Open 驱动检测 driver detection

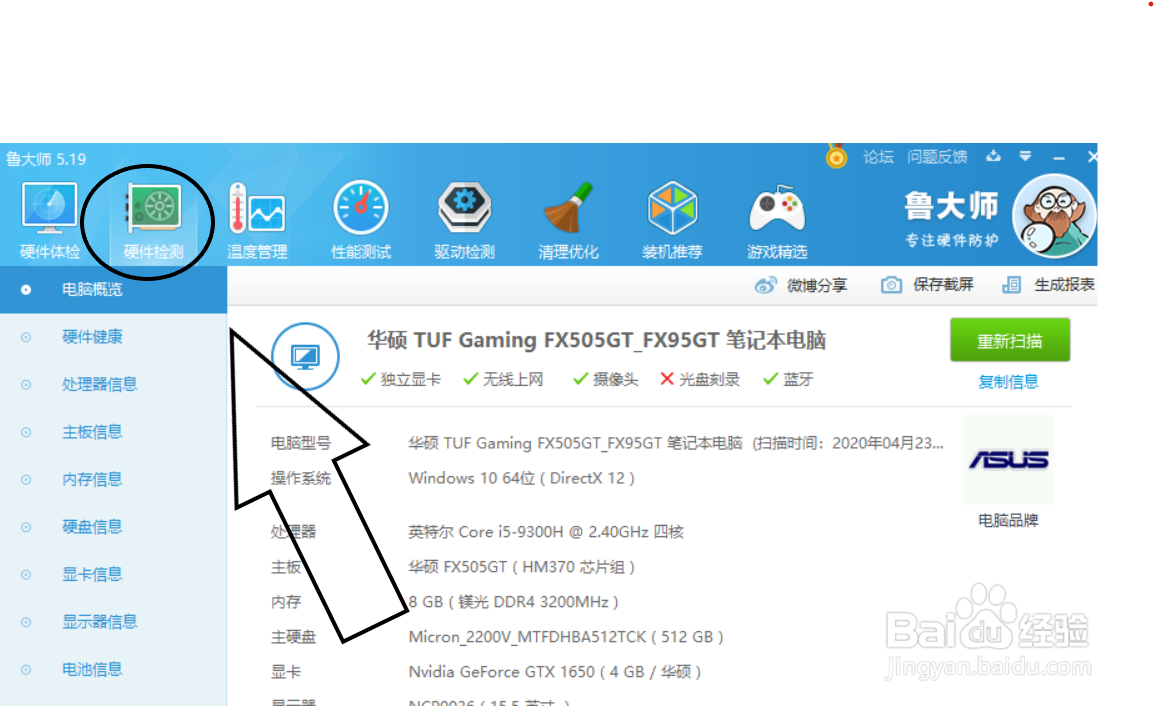[464, 221]
